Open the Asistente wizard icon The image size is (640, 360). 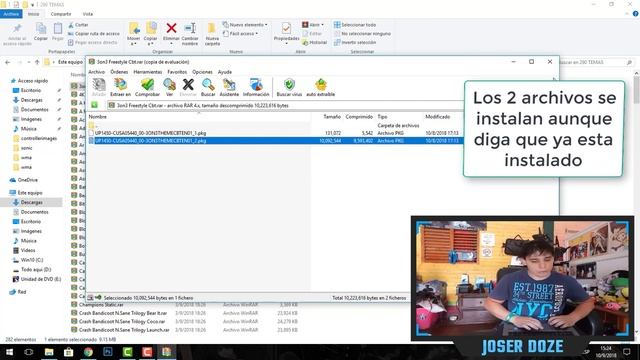tap(229, 87)
